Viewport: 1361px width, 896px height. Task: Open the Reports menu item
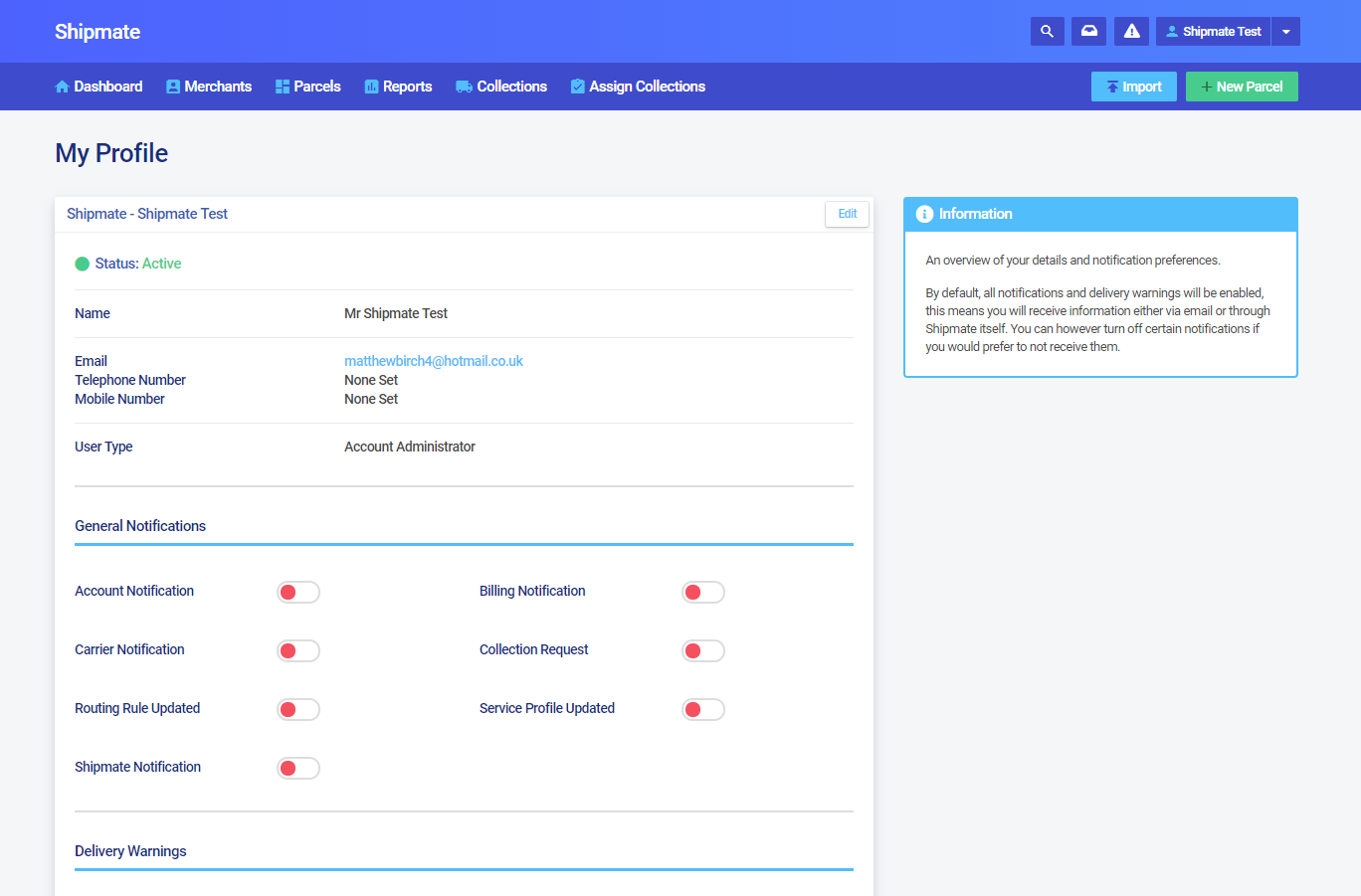tap(398, 87)
